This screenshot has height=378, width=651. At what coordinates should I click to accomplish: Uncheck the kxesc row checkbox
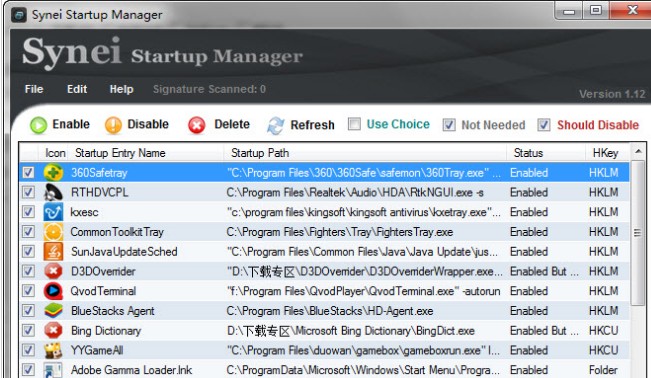point(28,212)
